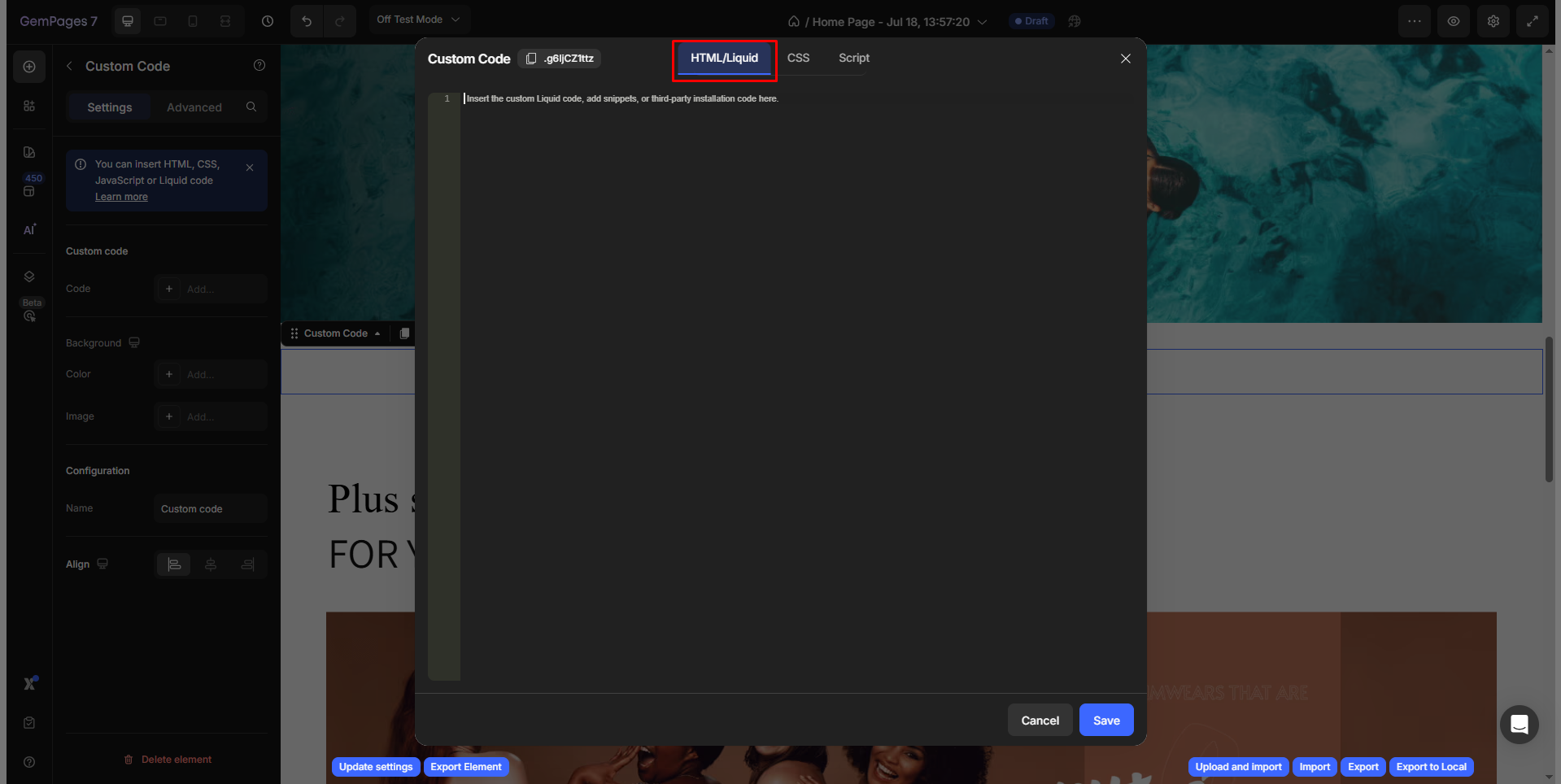This screenshot has width=1561, height=784.
Task: Click the home icon in breadcrumb
Action: coord(794,21)
